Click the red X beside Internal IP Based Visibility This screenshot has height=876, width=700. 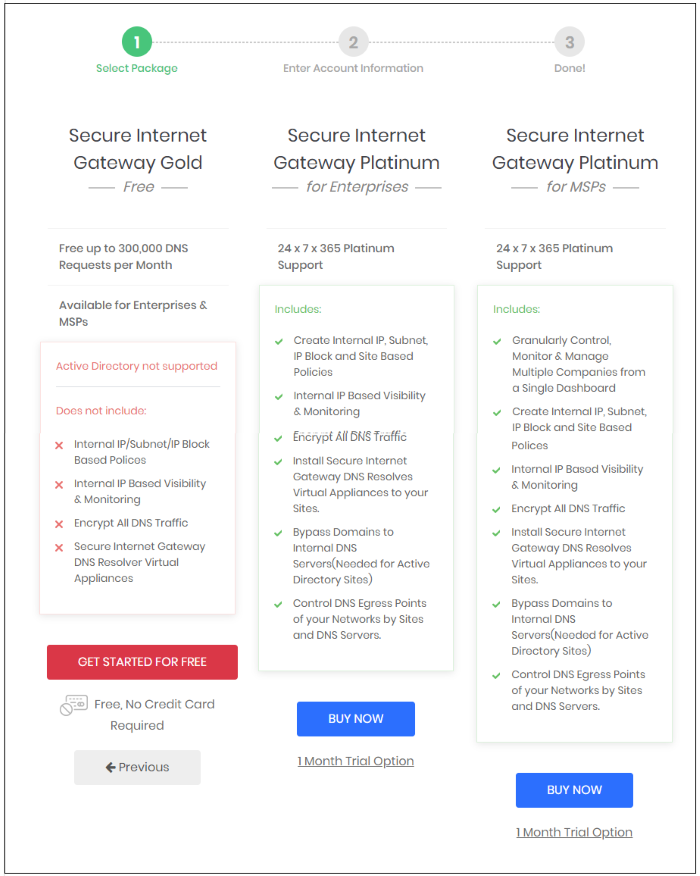(x=59, y=484)
